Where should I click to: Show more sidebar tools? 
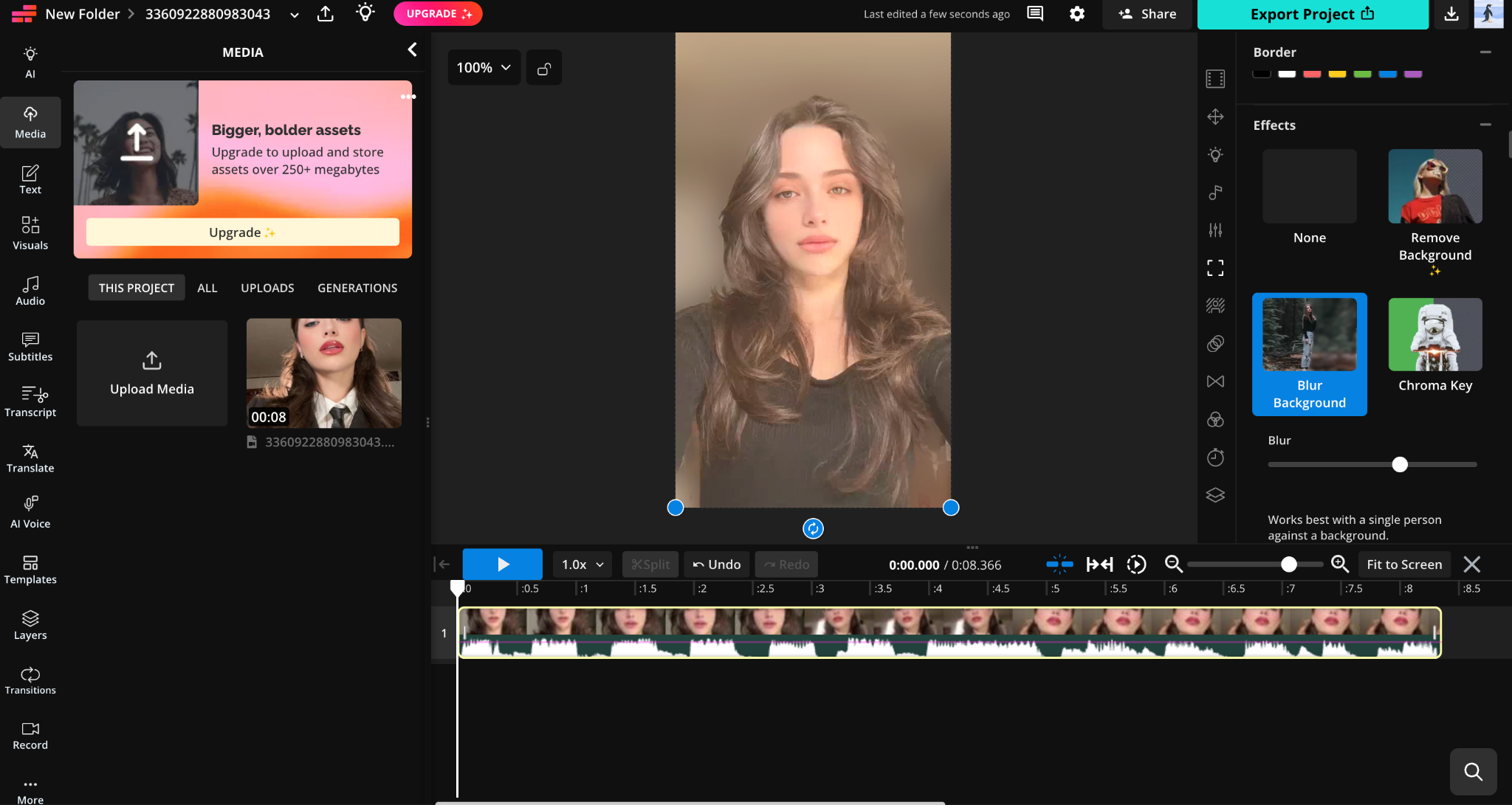point(30,791)
